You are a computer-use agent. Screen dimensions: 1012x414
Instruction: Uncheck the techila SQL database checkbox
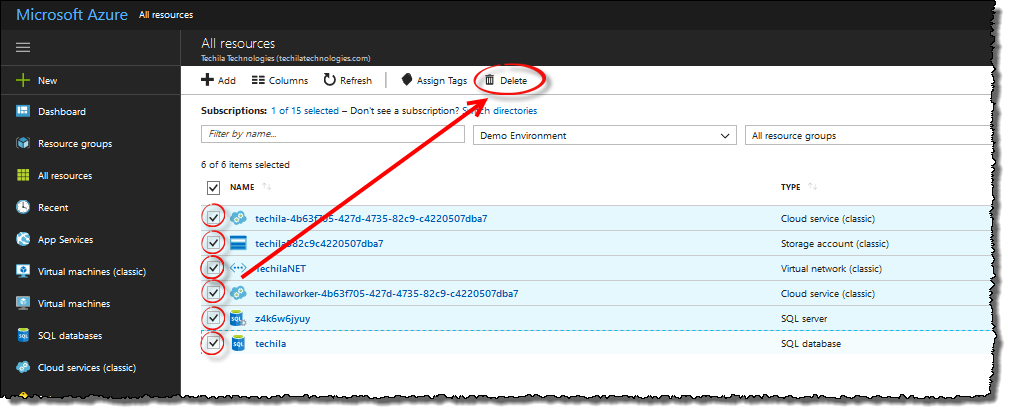point(213,344)
